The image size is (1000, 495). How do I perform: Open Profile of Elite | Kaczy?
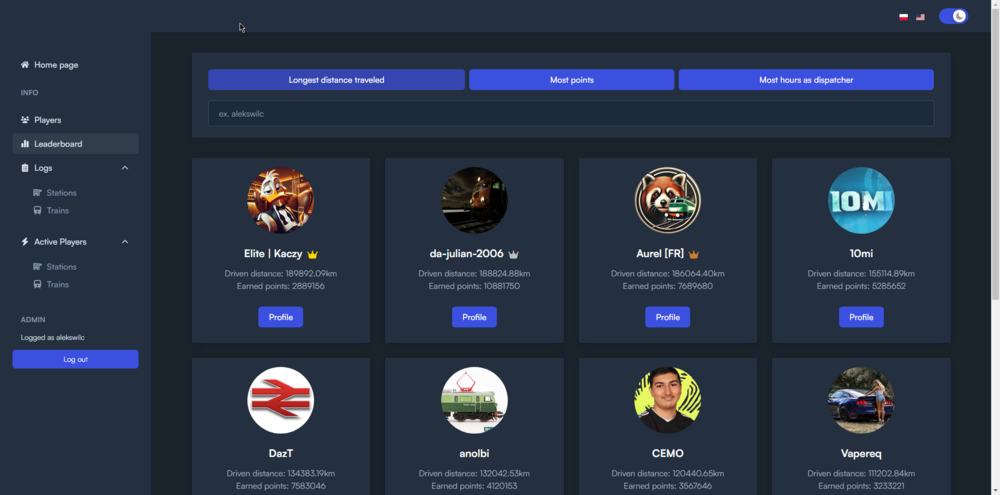(x=281, y=317)
